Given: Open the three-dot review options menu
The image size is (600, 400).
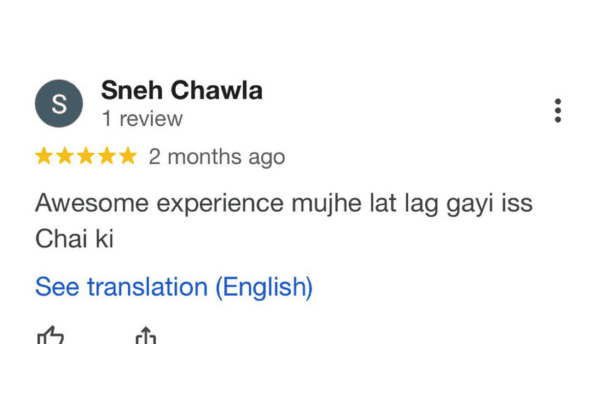Looking at the screenshot, I should coord(557,110).
